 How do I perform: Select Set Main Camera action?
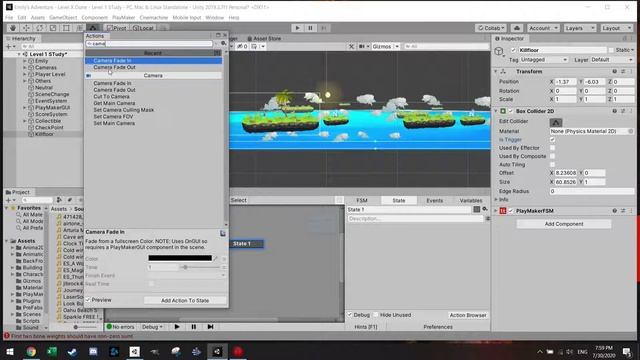[x=114, y=123]
